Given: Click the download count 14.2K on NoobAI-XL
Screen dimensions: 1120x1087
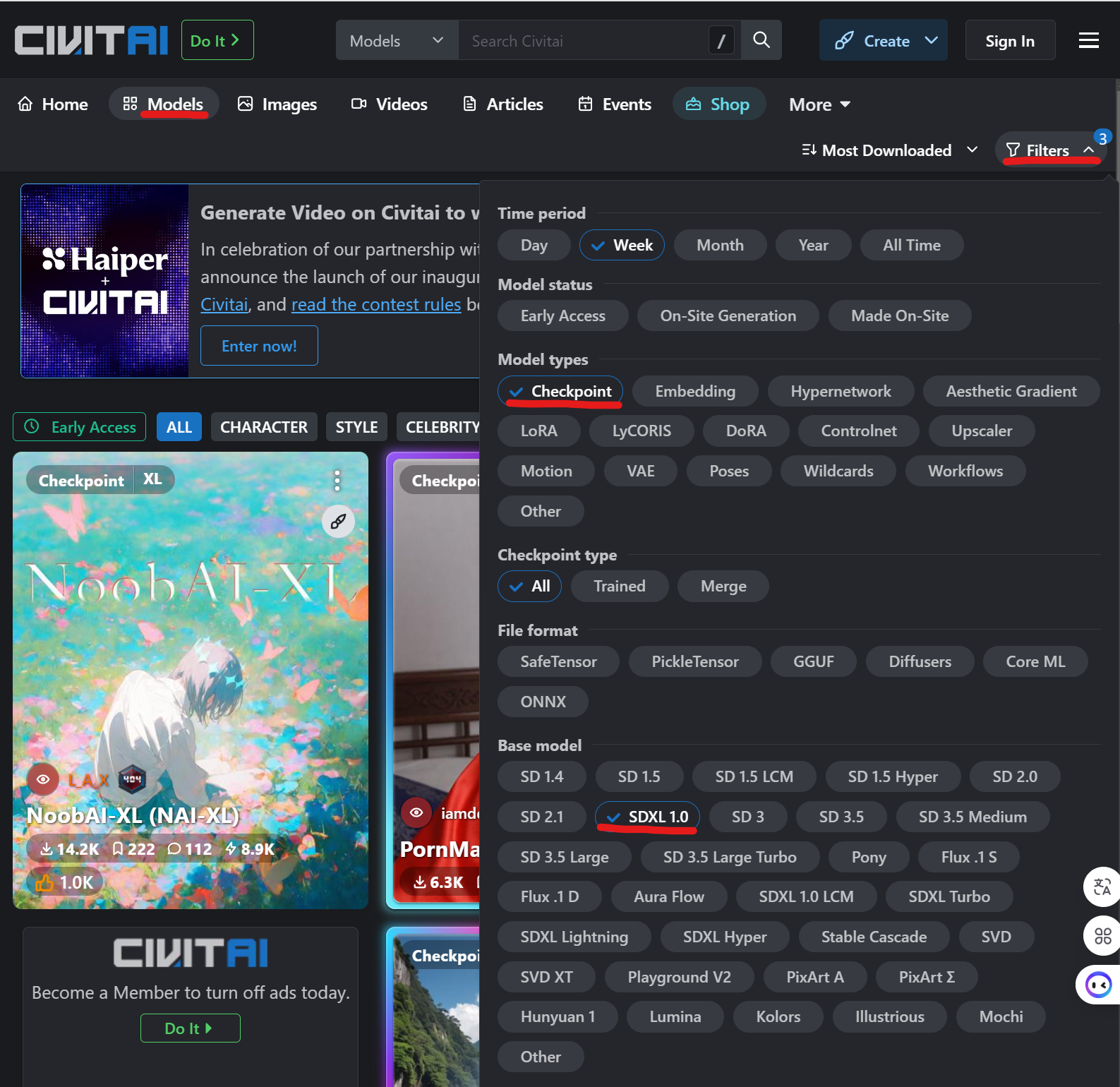Looking at the screenshot, I should (x=69, y=849).
